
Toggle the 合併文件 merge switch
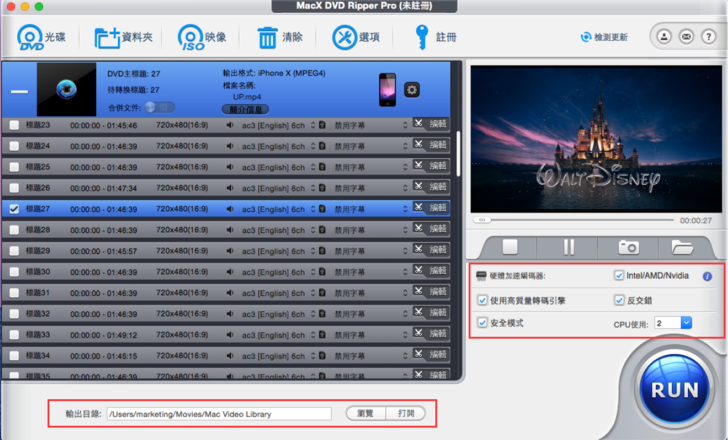(x=159, y=107)
